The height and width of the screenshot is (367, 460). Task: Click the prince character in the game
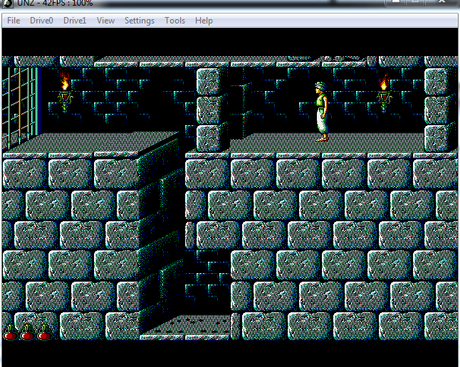[x=322, y=112]
